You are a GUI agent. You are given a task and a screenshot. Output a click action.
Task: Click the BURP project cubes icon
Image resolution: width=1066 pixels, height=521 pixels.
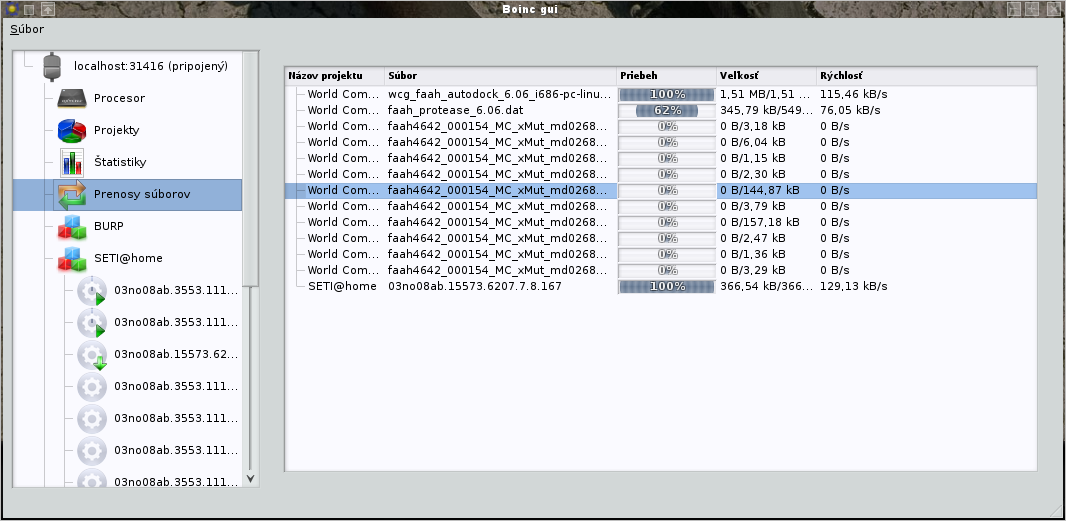coord(72,226)
